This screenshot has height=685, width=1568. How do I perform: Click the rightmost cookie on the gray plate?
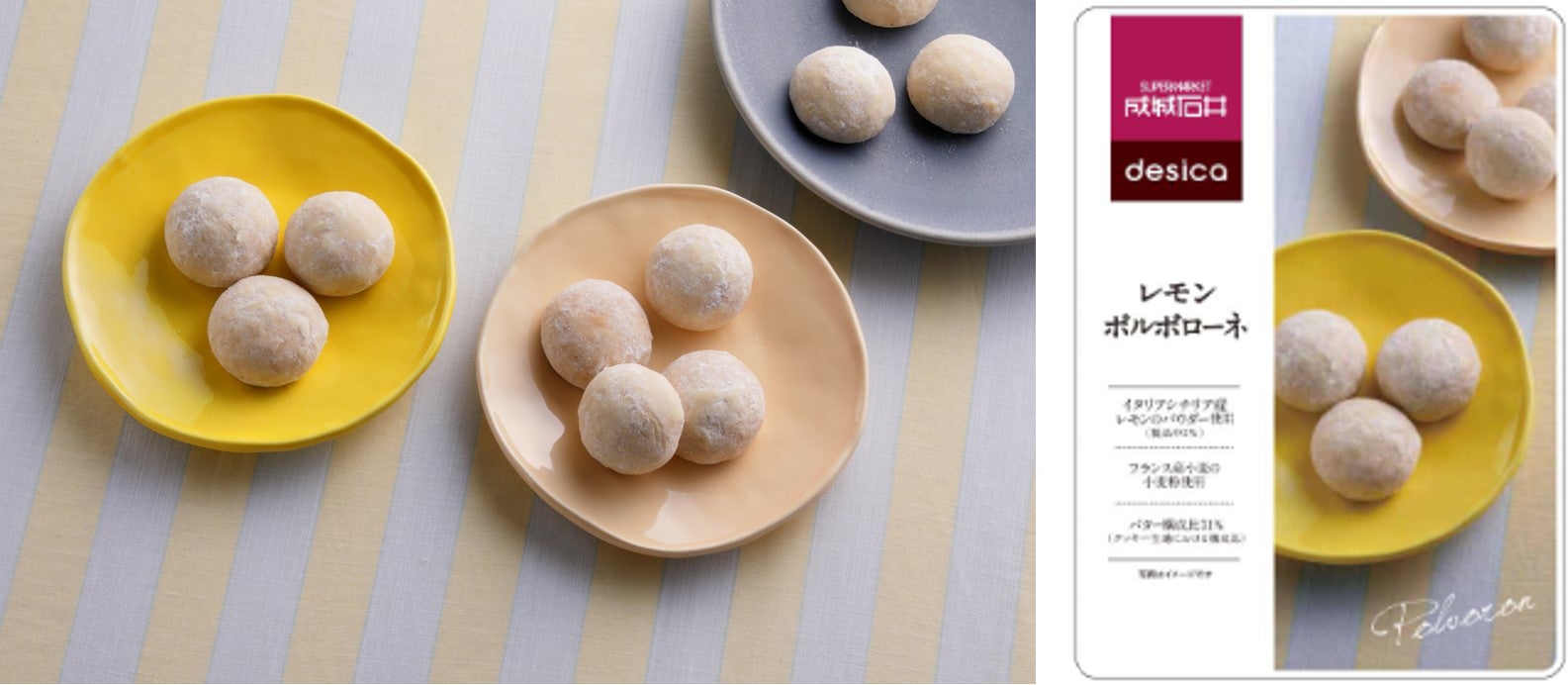click(x=961, y=83)
